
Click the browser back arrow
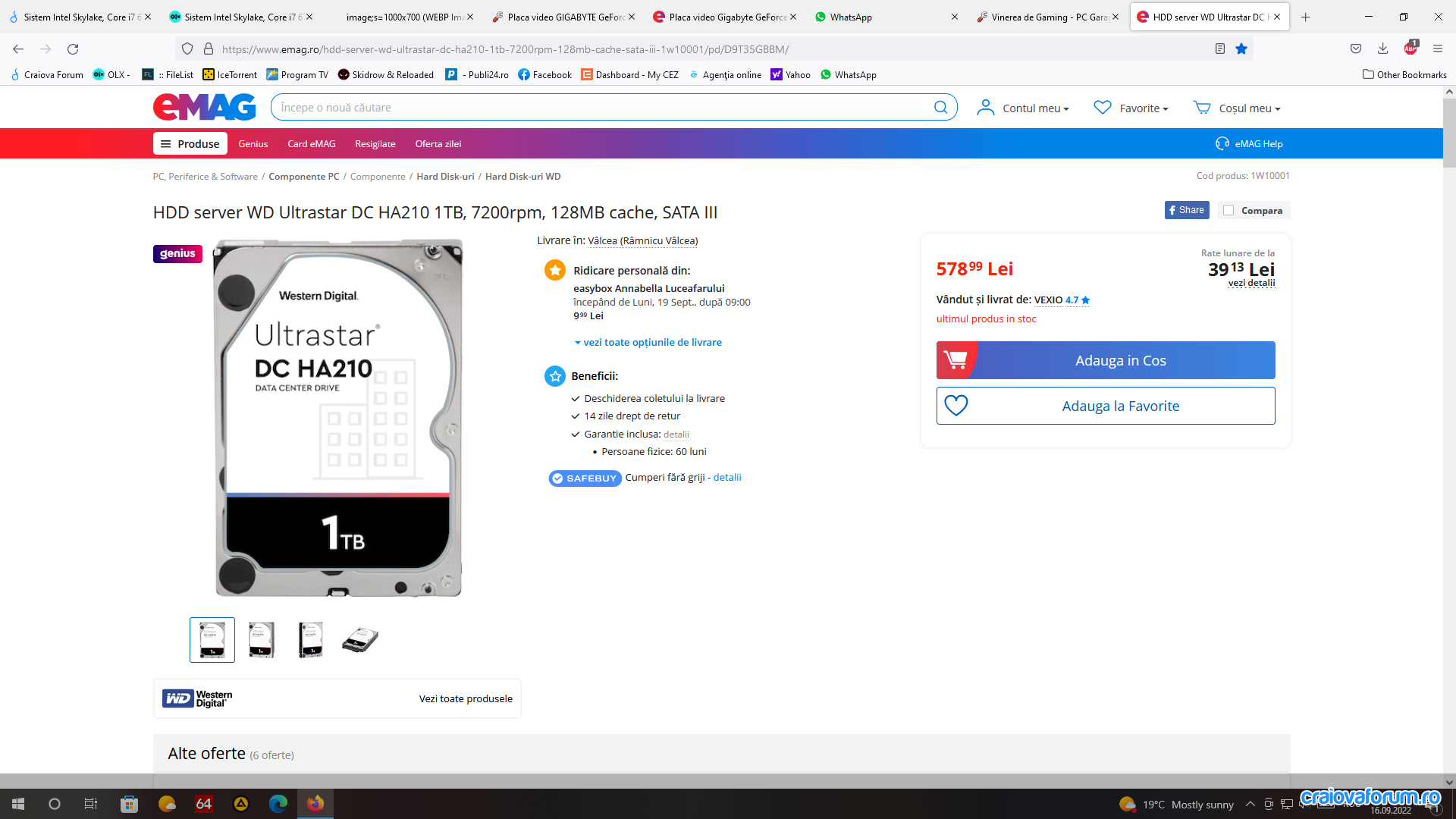[18, 49]
